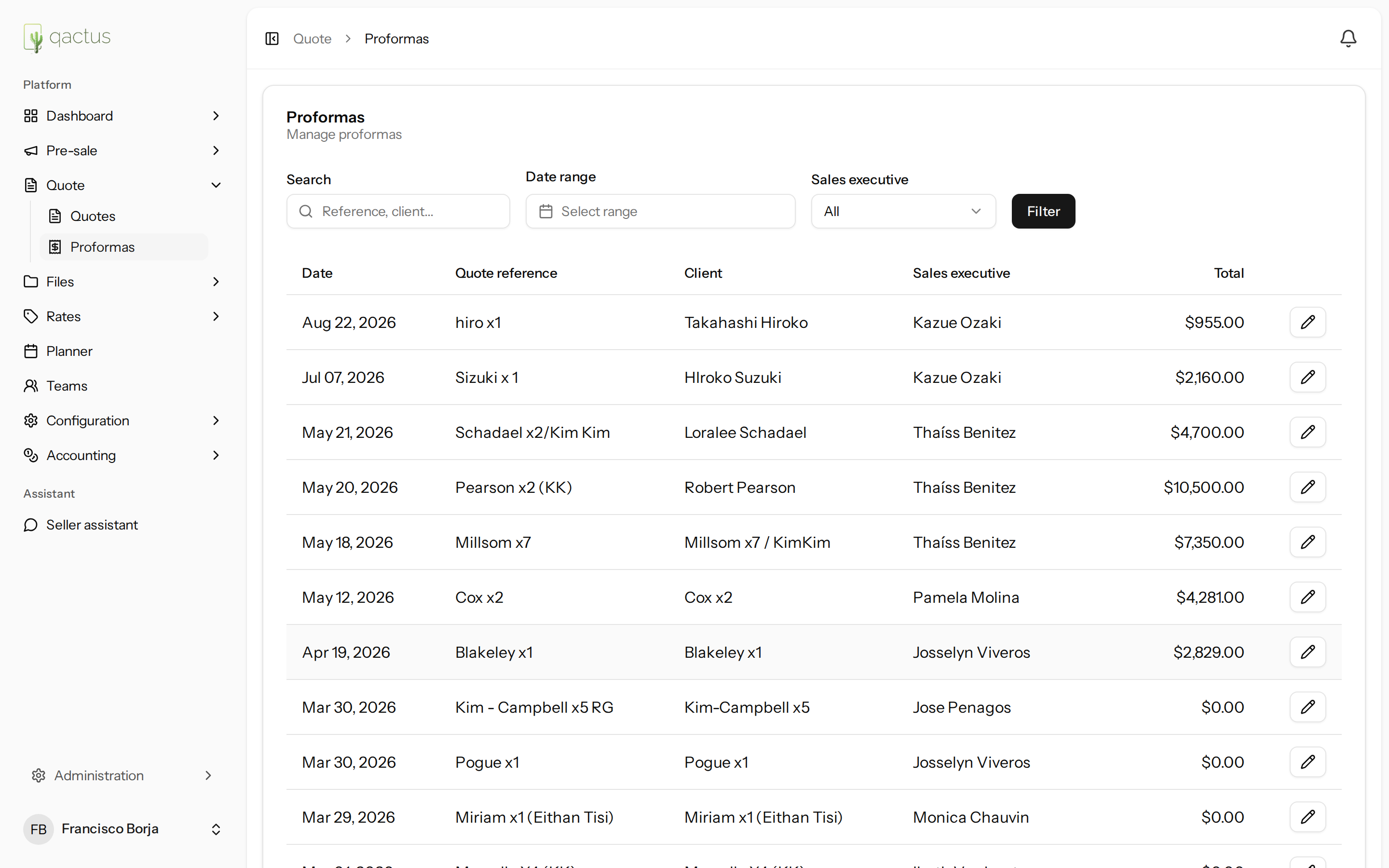
Task: Expand the Dashboard menu chevron
Action: tap(216, 116)
